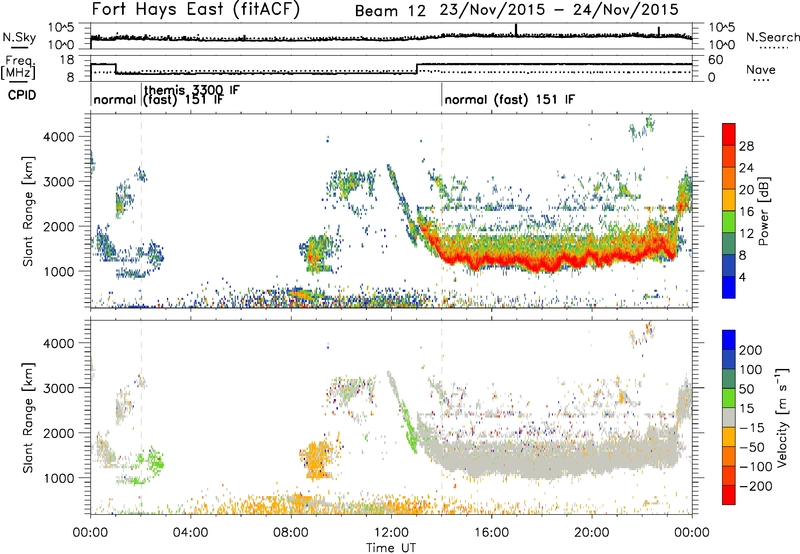Click the '20:00' time axis label
This screenshot has height=554, width=800.
(x=592, y=533)
